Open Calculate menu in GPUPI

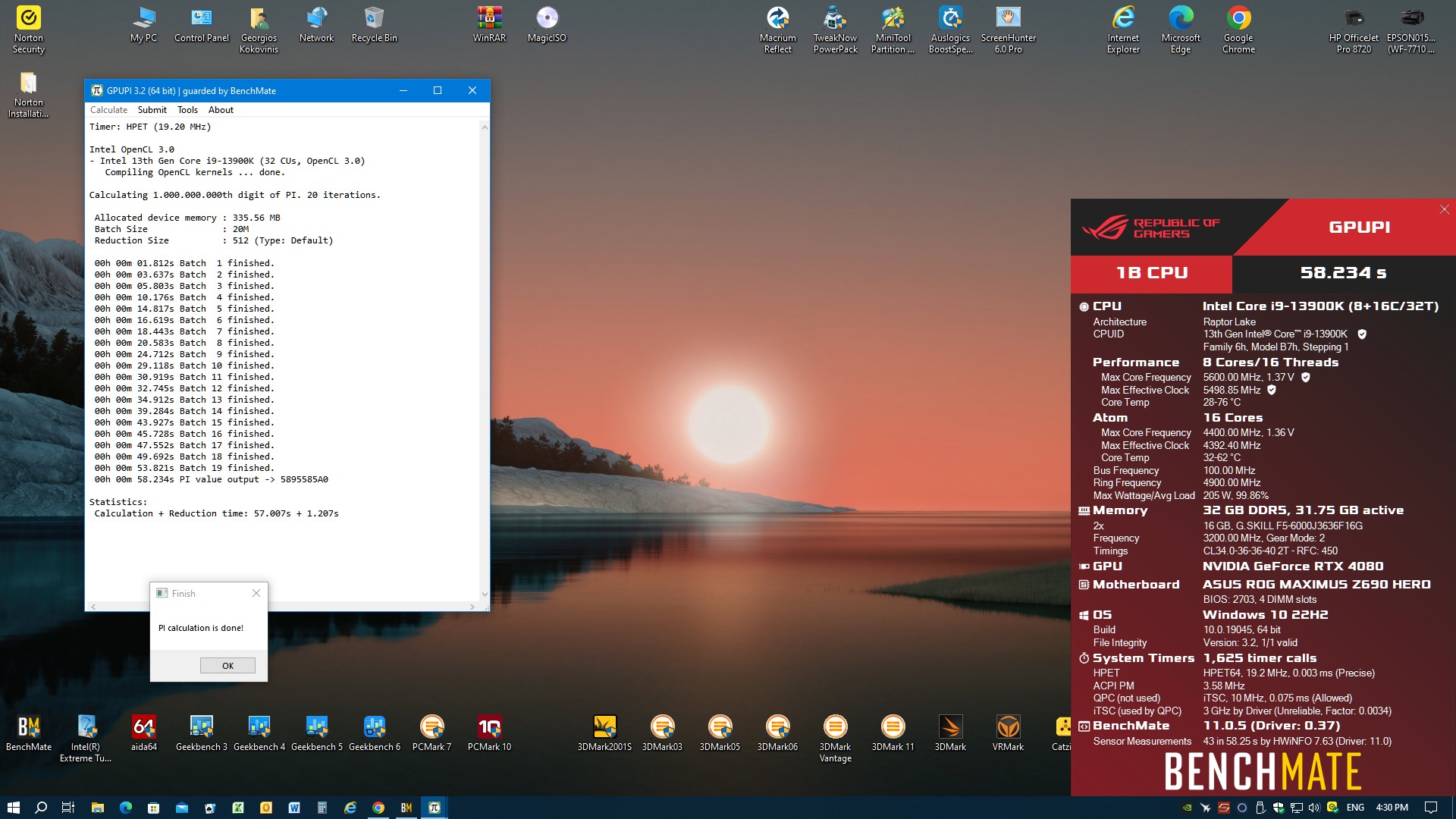(108, 110)
